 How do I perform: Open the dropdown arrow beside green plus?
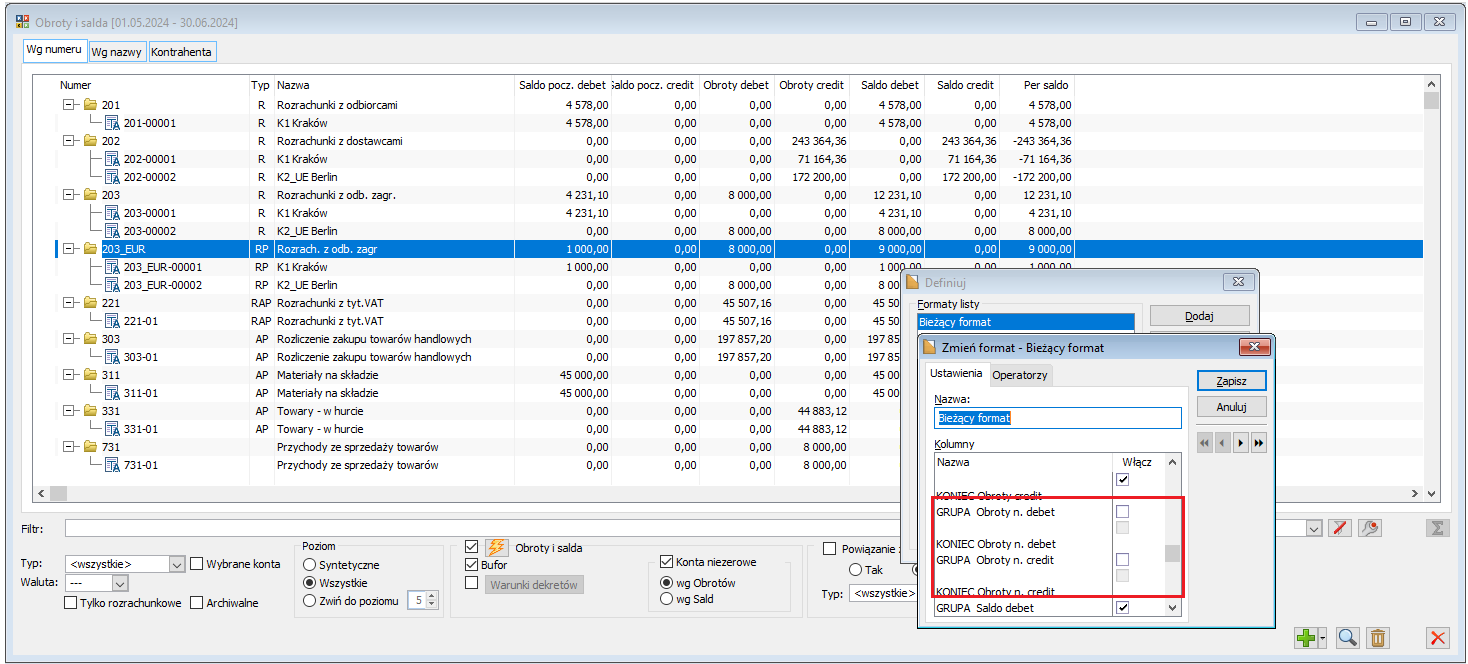tap(1321, 638)
